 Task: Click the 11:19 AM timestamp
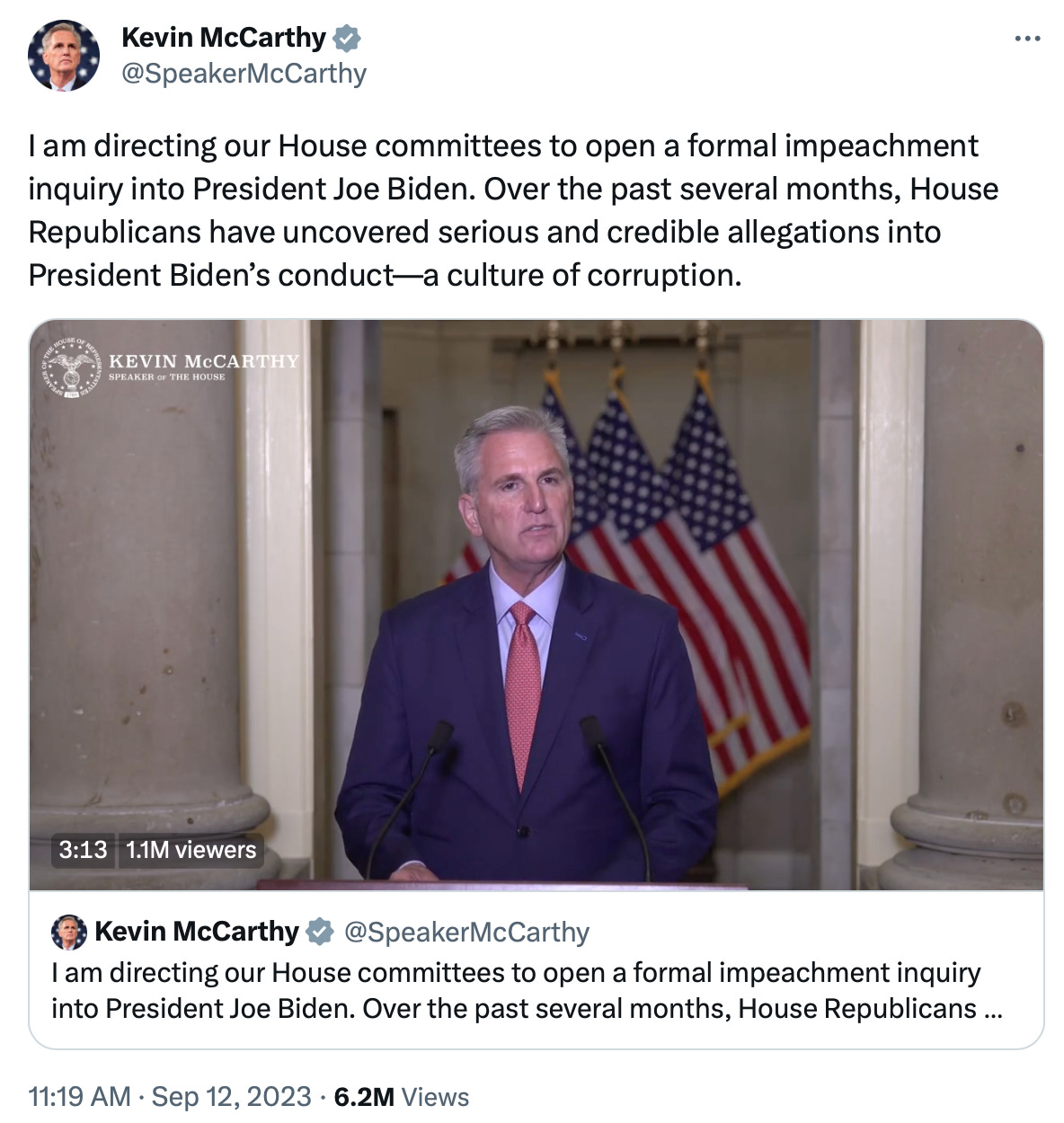tap(79, 1097)
